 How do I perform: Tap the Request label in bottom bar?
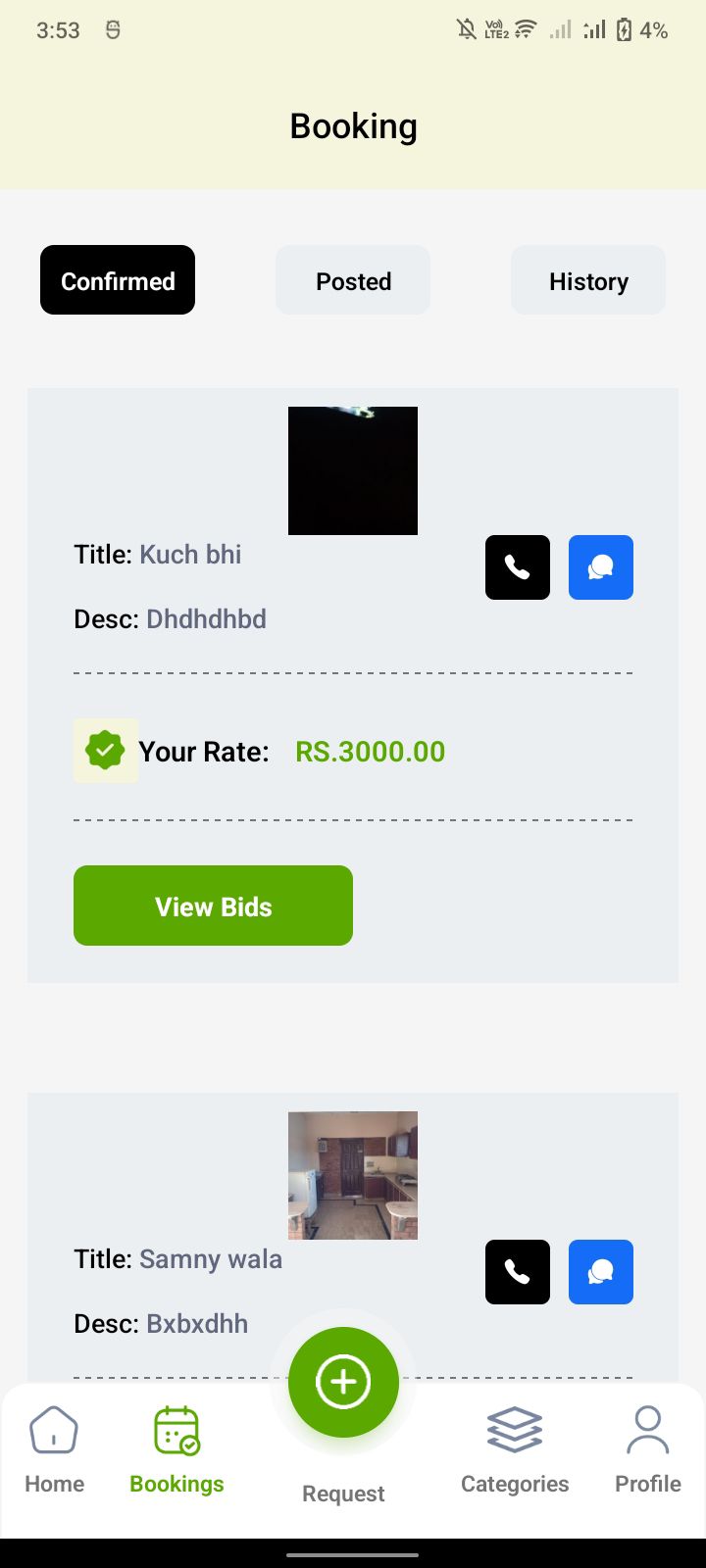point(343,1494)
